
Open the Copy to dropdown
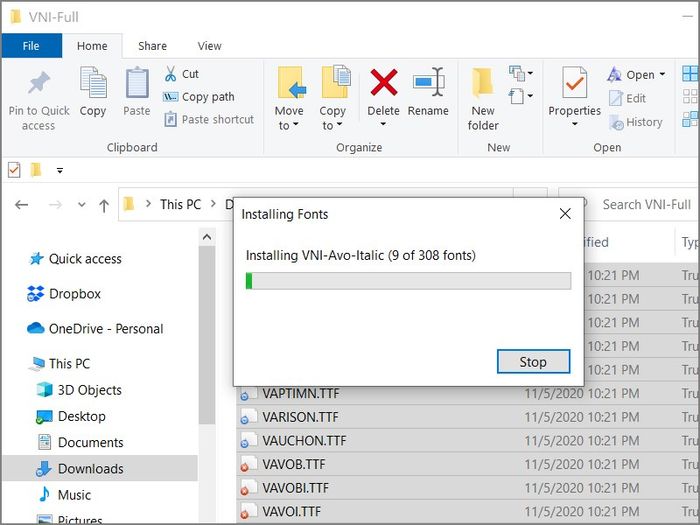[333, 118]
